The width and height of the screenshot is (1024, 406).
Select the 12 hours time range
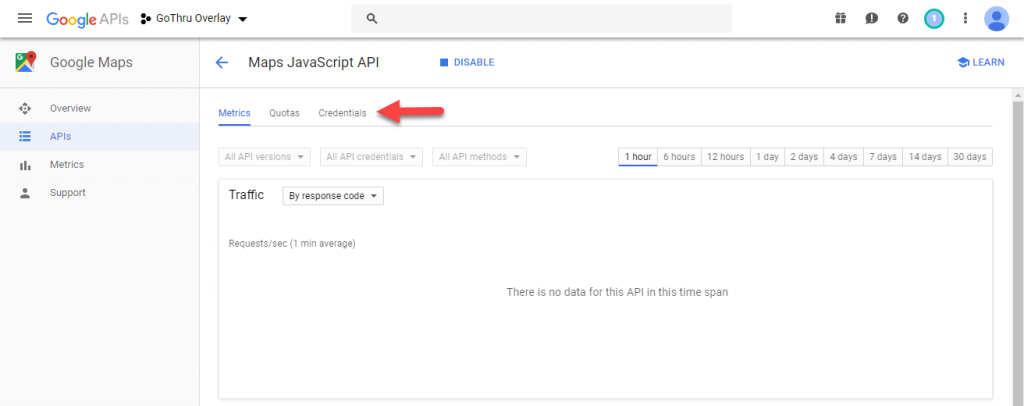pos(726,157)
